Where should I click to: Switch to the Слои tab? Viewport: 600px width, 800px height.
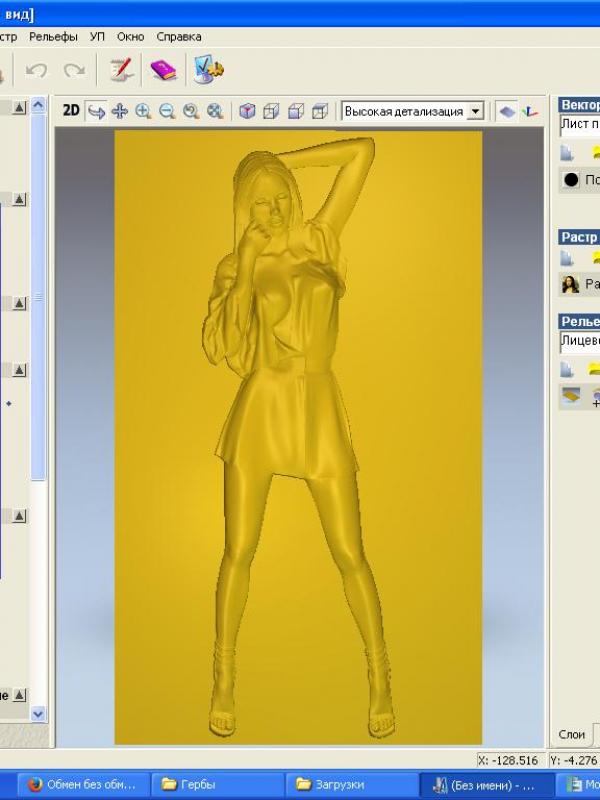[572, 734]
